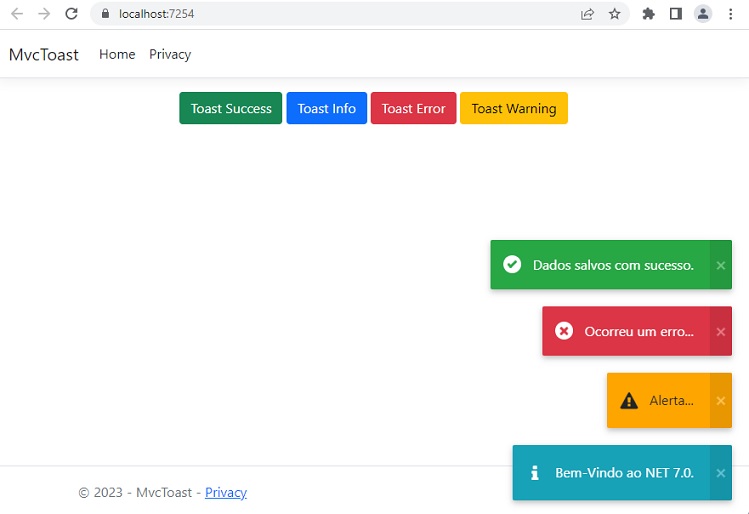This screenshot has width=749, height=514.
Task: Go forward in browser history
Action: tap(44, 14)
